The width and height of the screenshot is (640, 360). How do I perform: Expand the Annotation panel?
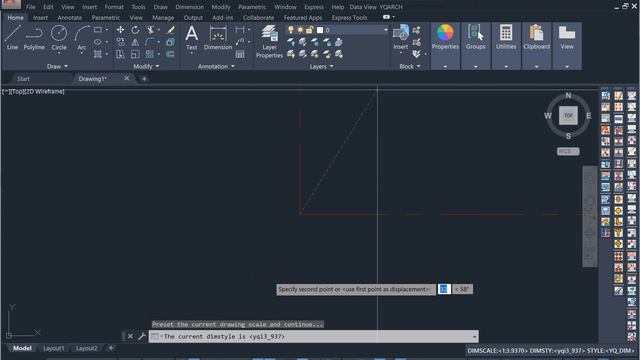pyautogui.click(x=216, y=66)
